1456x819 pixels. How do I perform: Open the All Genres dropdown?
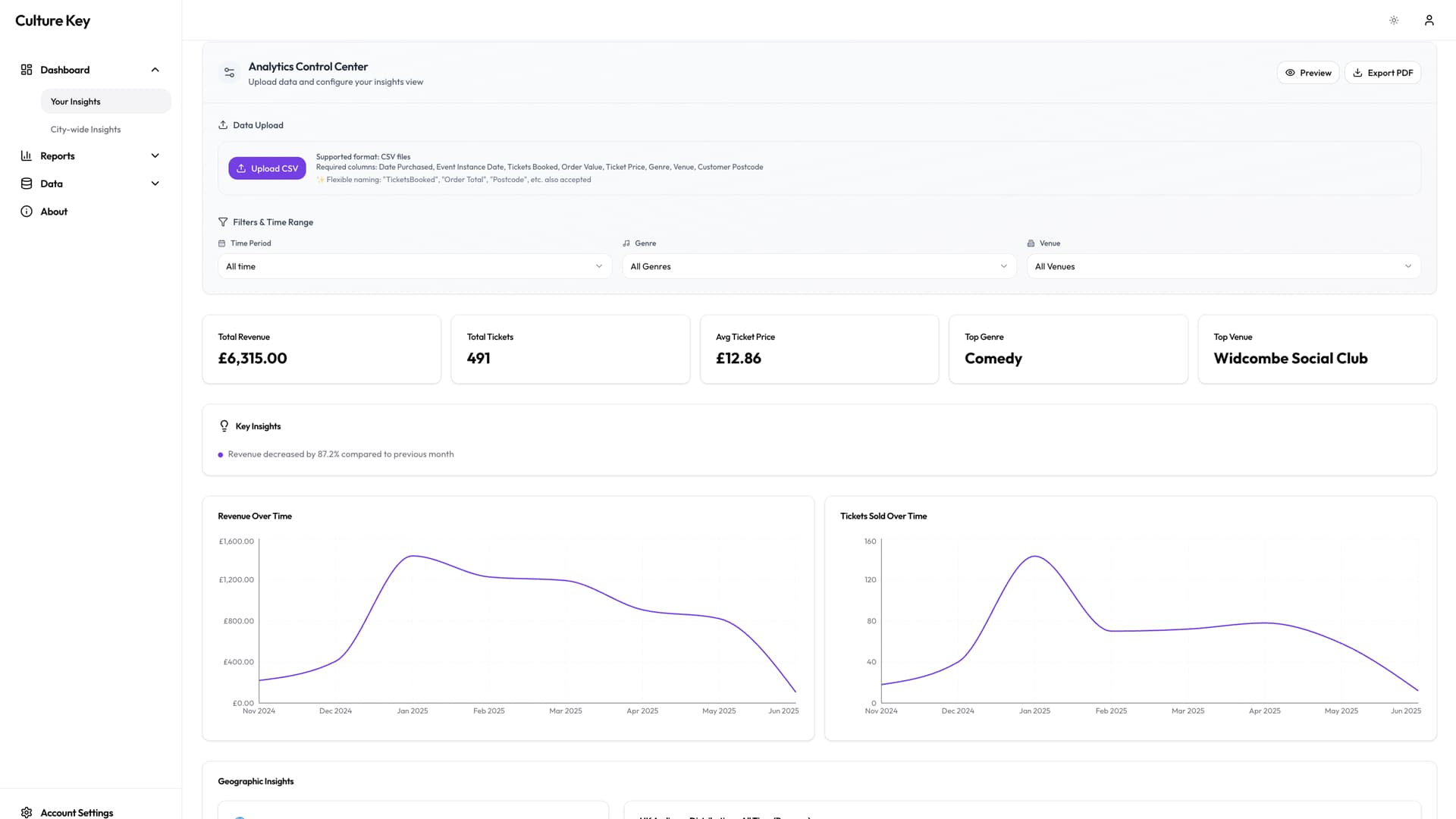[818, 266]
